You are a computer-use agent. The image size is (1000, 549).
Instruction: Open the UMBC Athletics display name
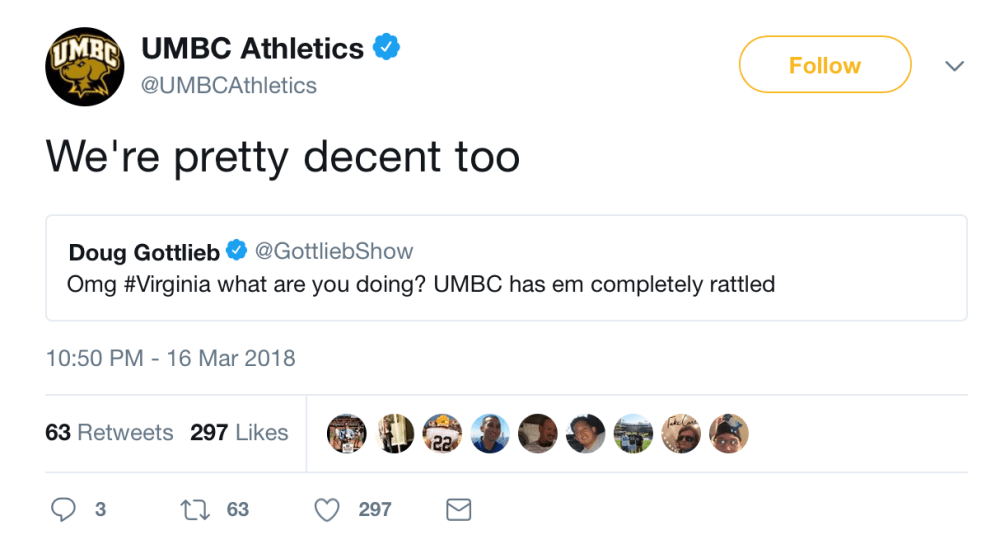pos(252,48)
